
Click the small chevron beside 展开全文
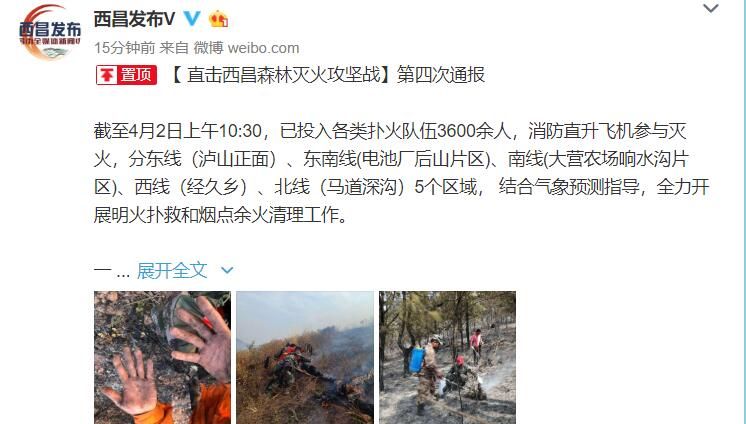point(227,270)
